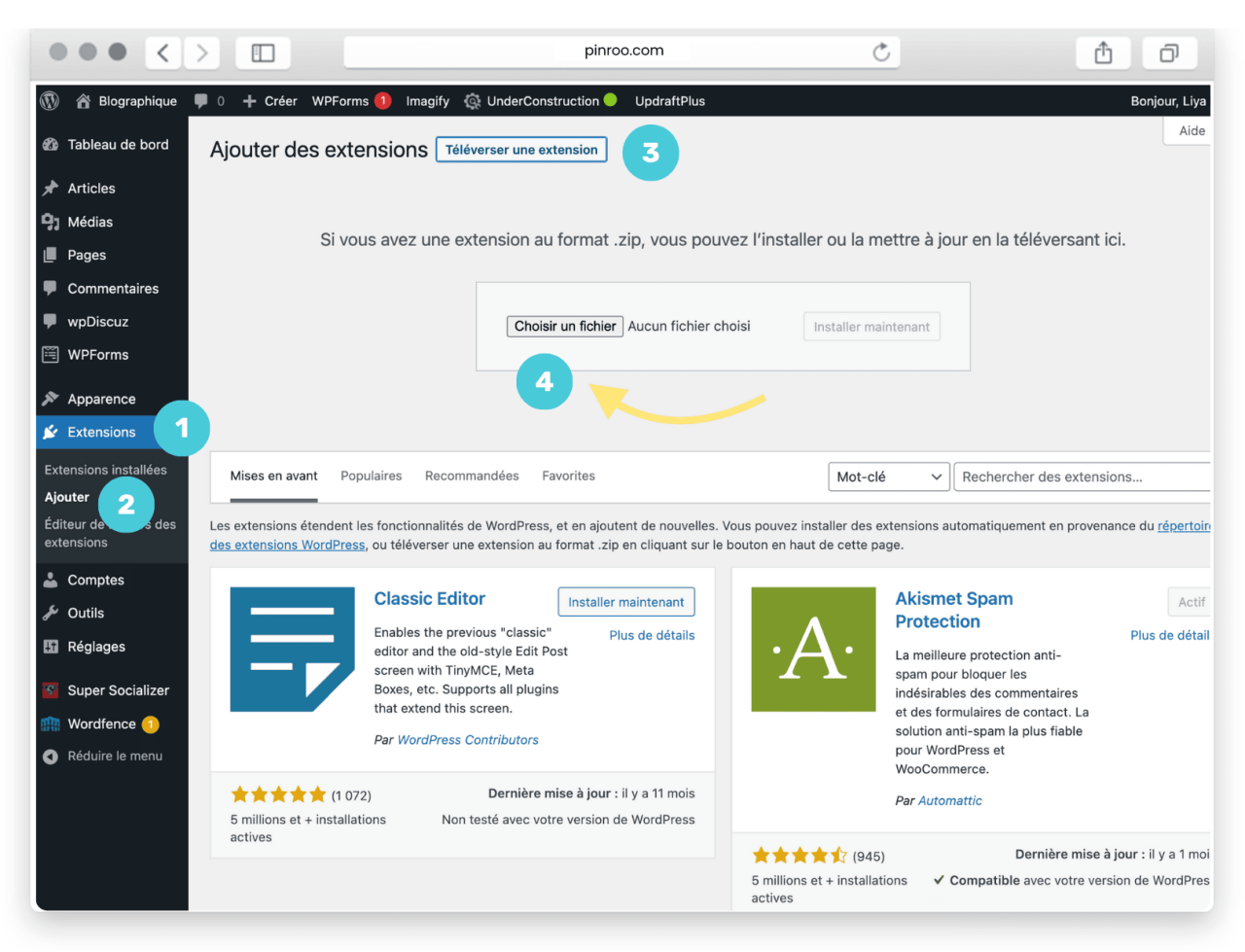Viewport: 1245px width, 952px height.
Task: Select the Mises en avant tab
Action: tap(274, 476)
